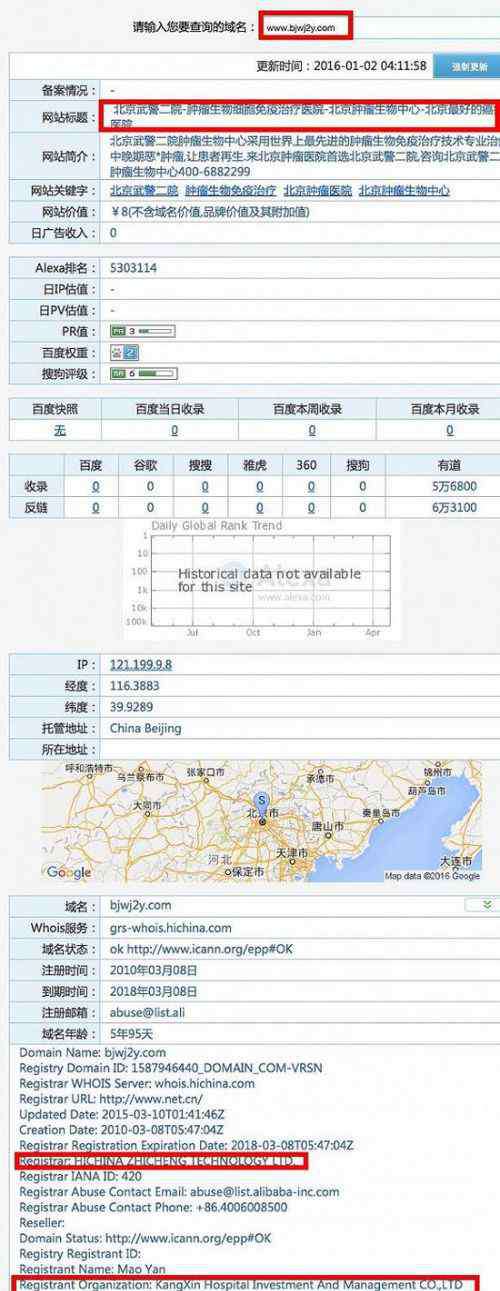500x1291 pixels.
Task: Open the 百度本月收录 count link
Action: [449, 430]
